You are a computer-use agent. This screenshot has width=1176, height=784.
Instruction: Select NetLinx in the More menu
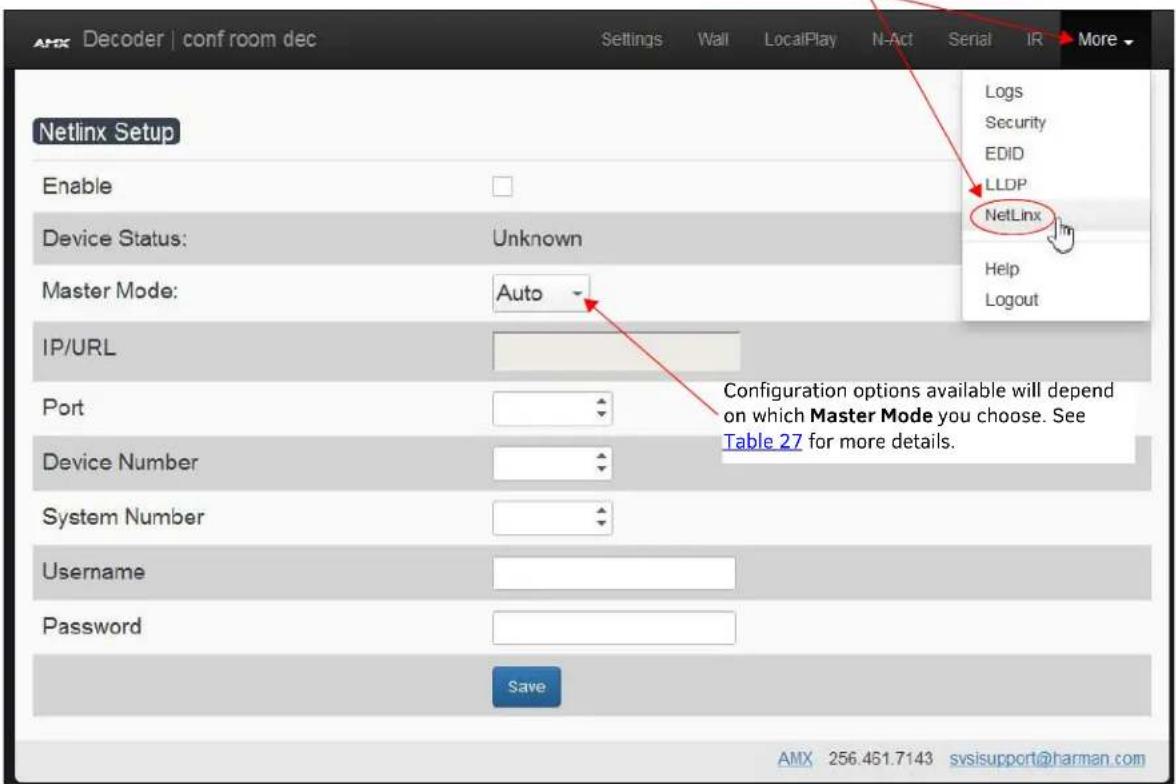click(1012, 215)
